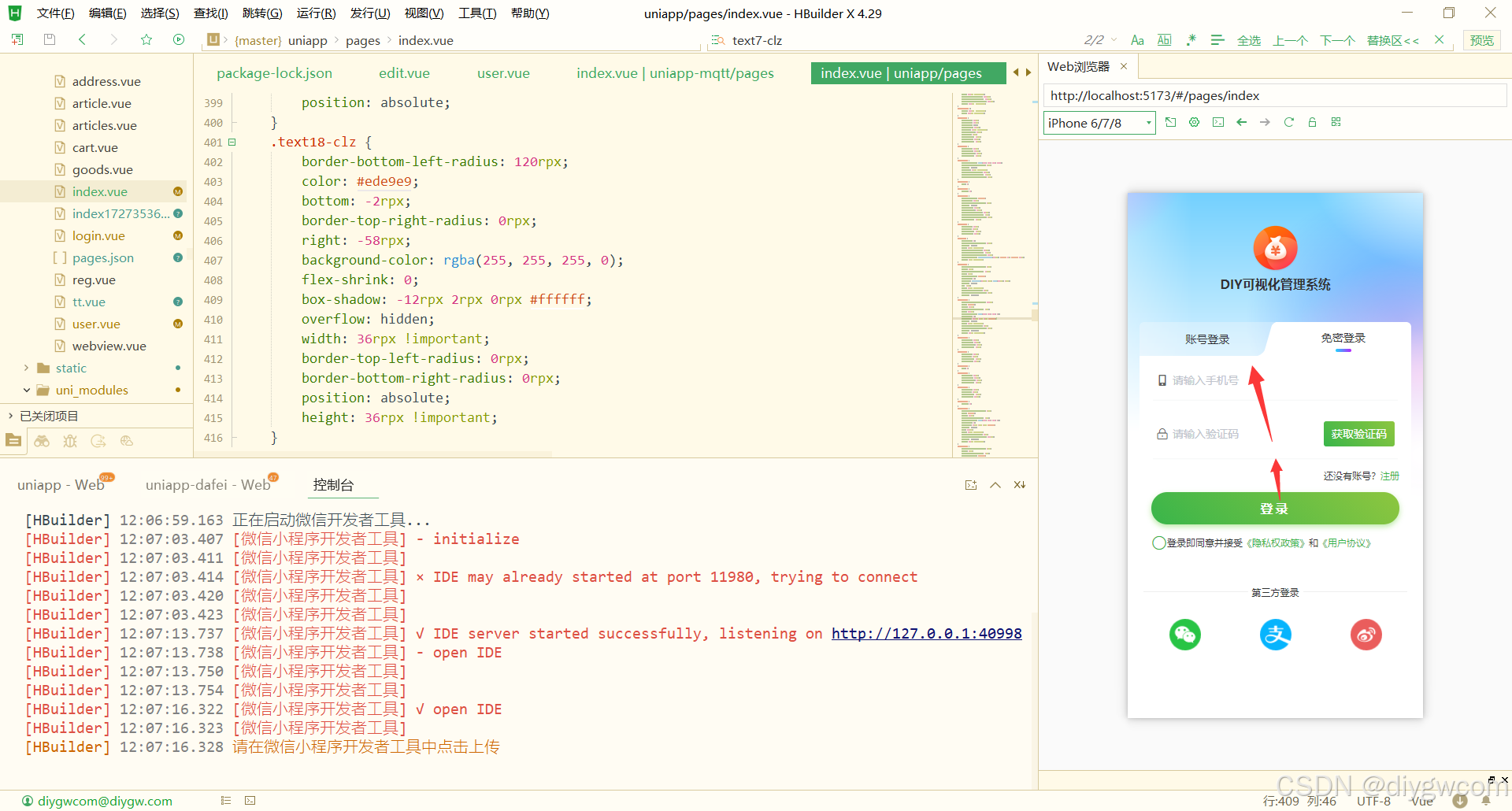Toggle the browser lock icon
The height and width of the screenshot is (811, 1512).
click(x=1313, y=122)
